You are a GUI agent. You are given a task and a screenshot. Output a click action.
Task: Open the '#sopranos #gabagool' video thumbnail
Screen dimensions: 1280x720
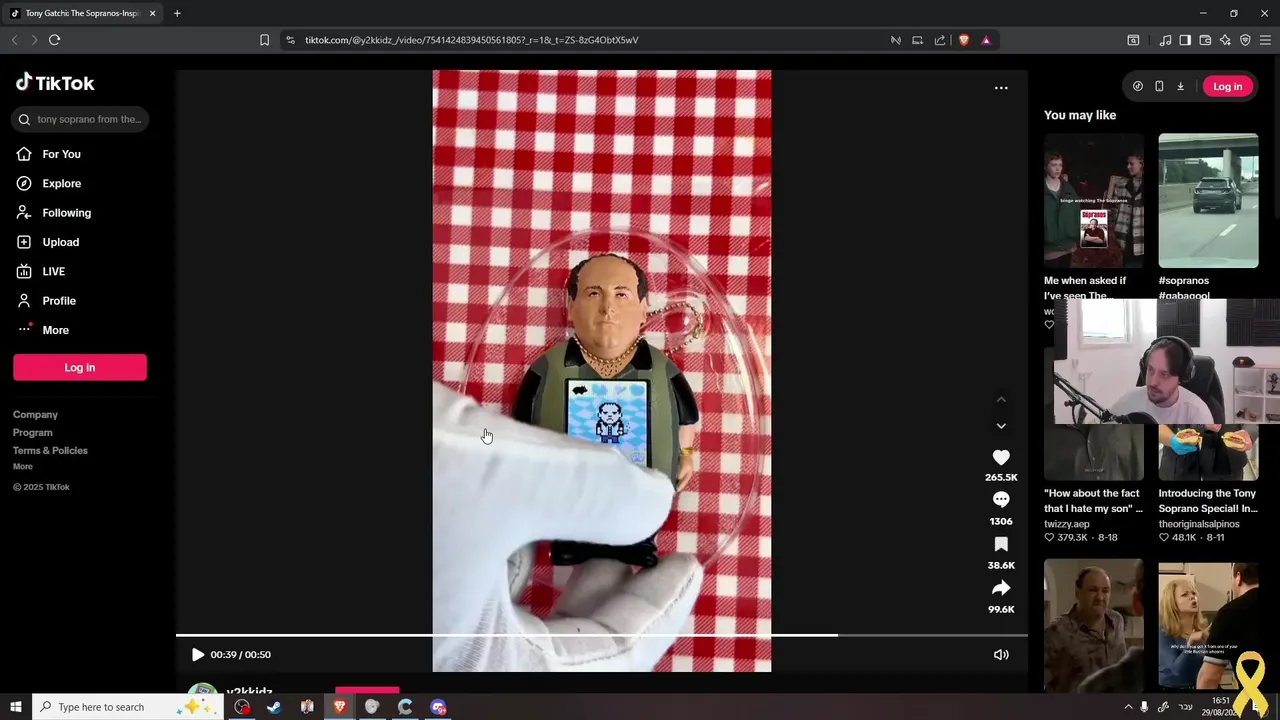(1208, 201)
